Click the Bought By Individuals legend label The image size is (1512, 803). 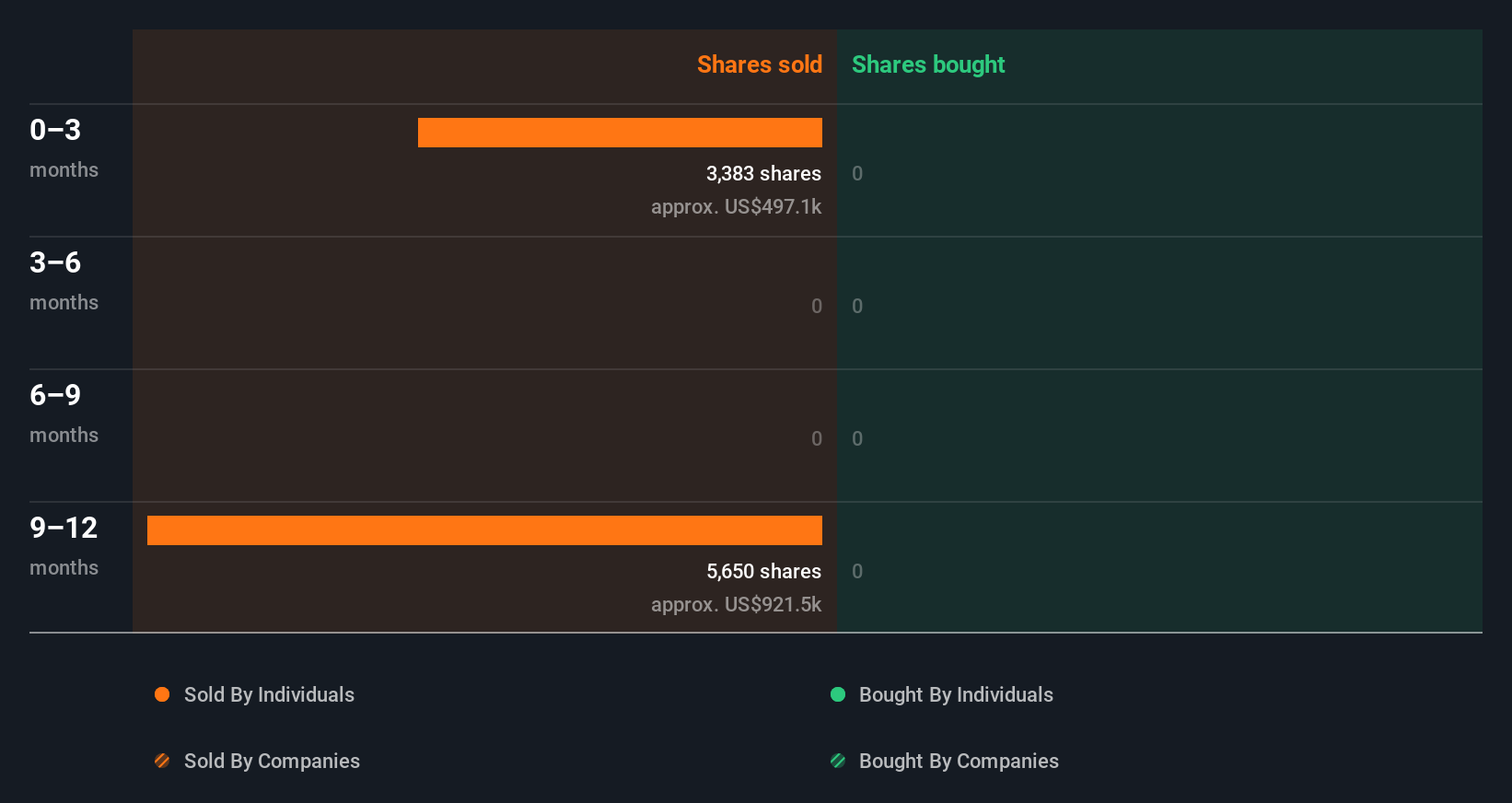(x=956, y=694)
